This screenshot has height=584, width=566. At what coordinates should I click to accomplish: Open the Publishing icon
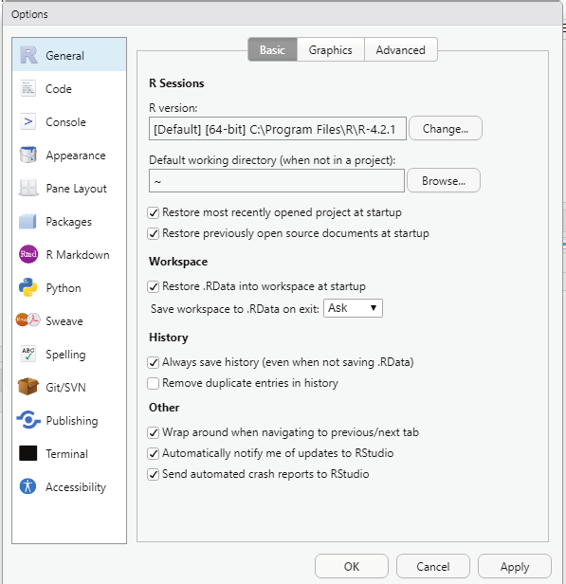click(28, 420)
